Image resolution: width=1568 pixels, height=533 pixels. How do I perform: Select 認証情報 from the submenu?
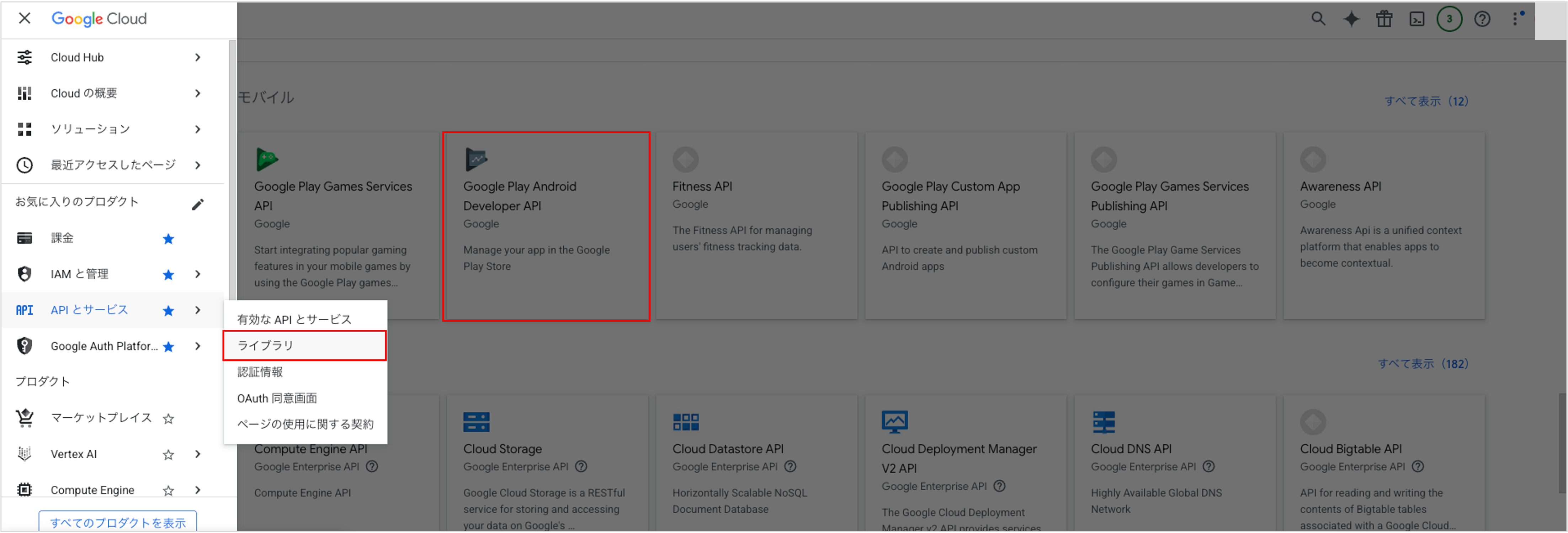pos(305,371)
